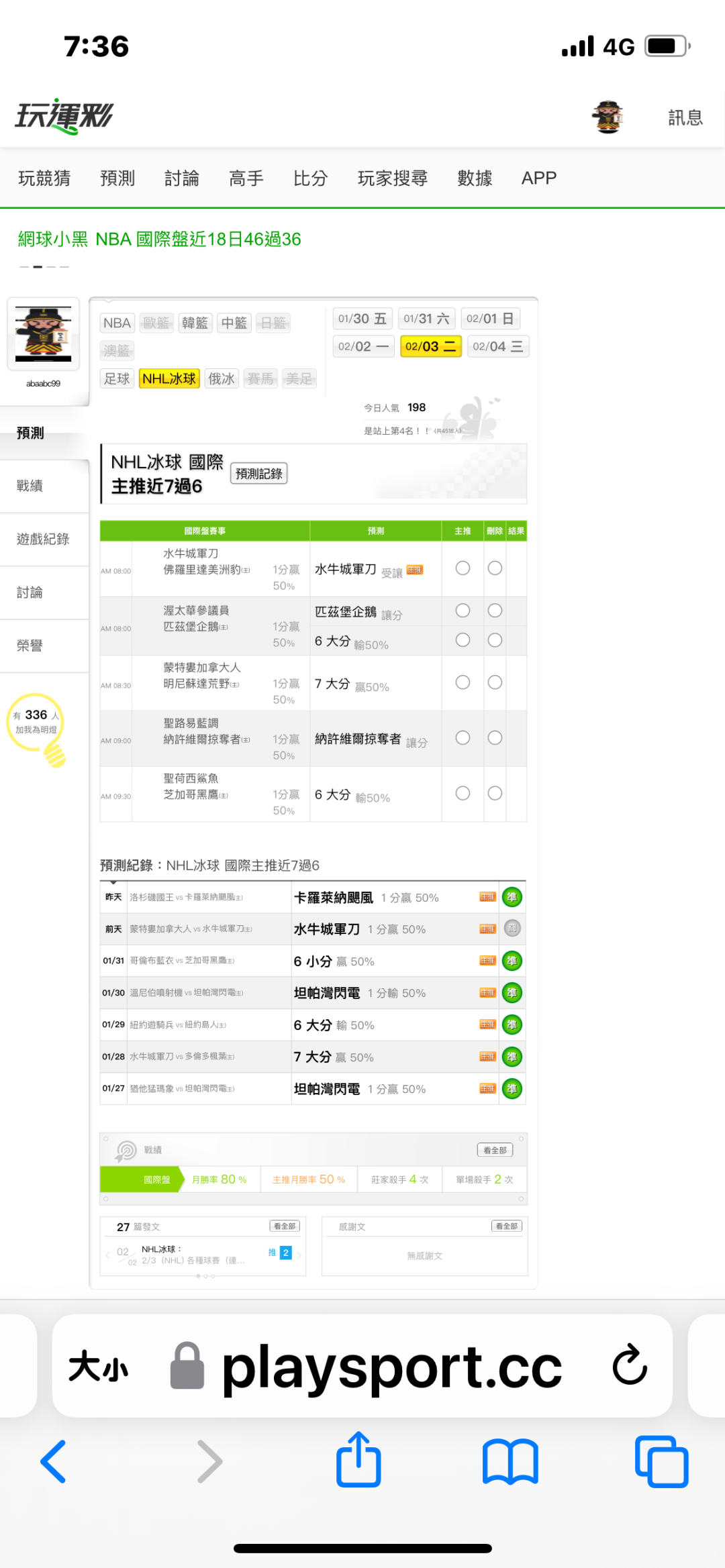Tap Safari's forward arrow
Viewport: 725px width, 1568px height.
pyautogui.click(x=209, y=1461)
